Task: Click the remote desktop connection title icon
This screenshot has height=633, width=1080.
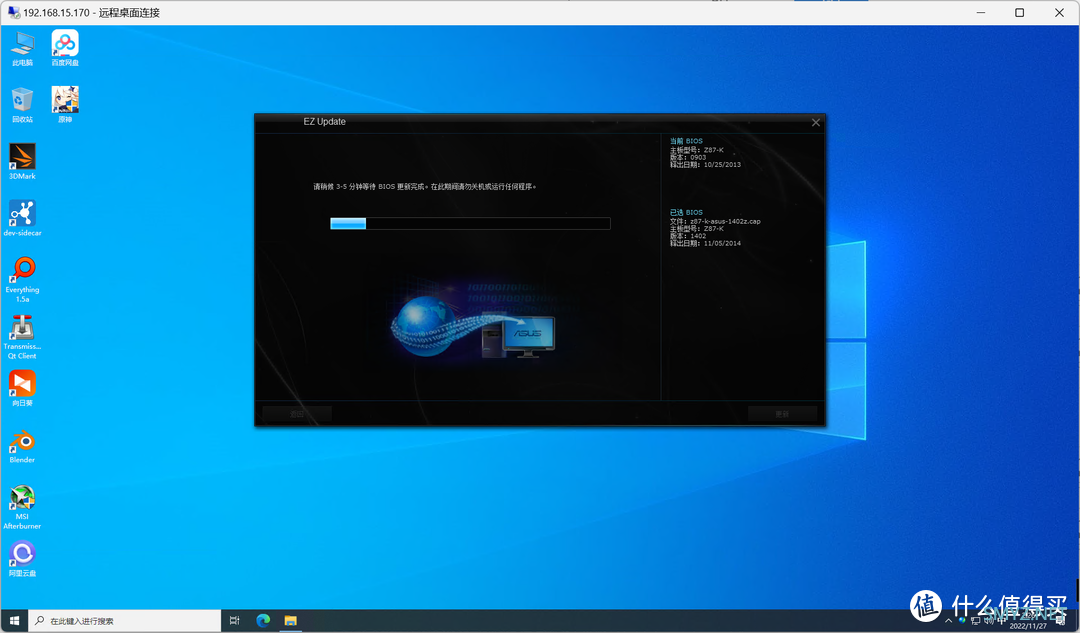Action: (x=13, y=12)
